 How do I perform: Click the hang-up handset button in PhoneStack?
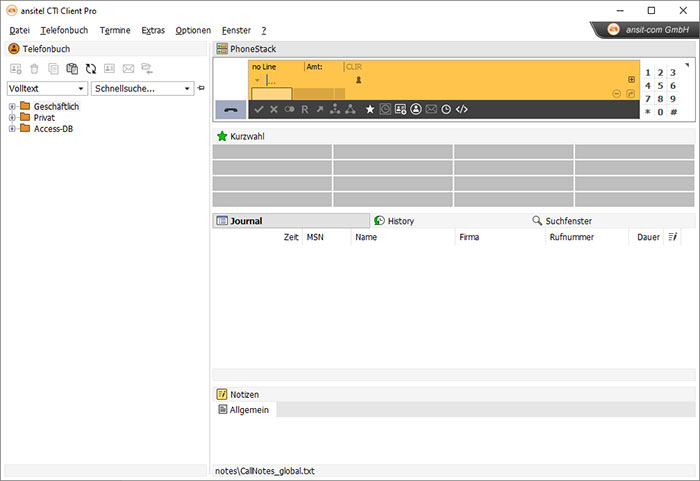point(230,109)
